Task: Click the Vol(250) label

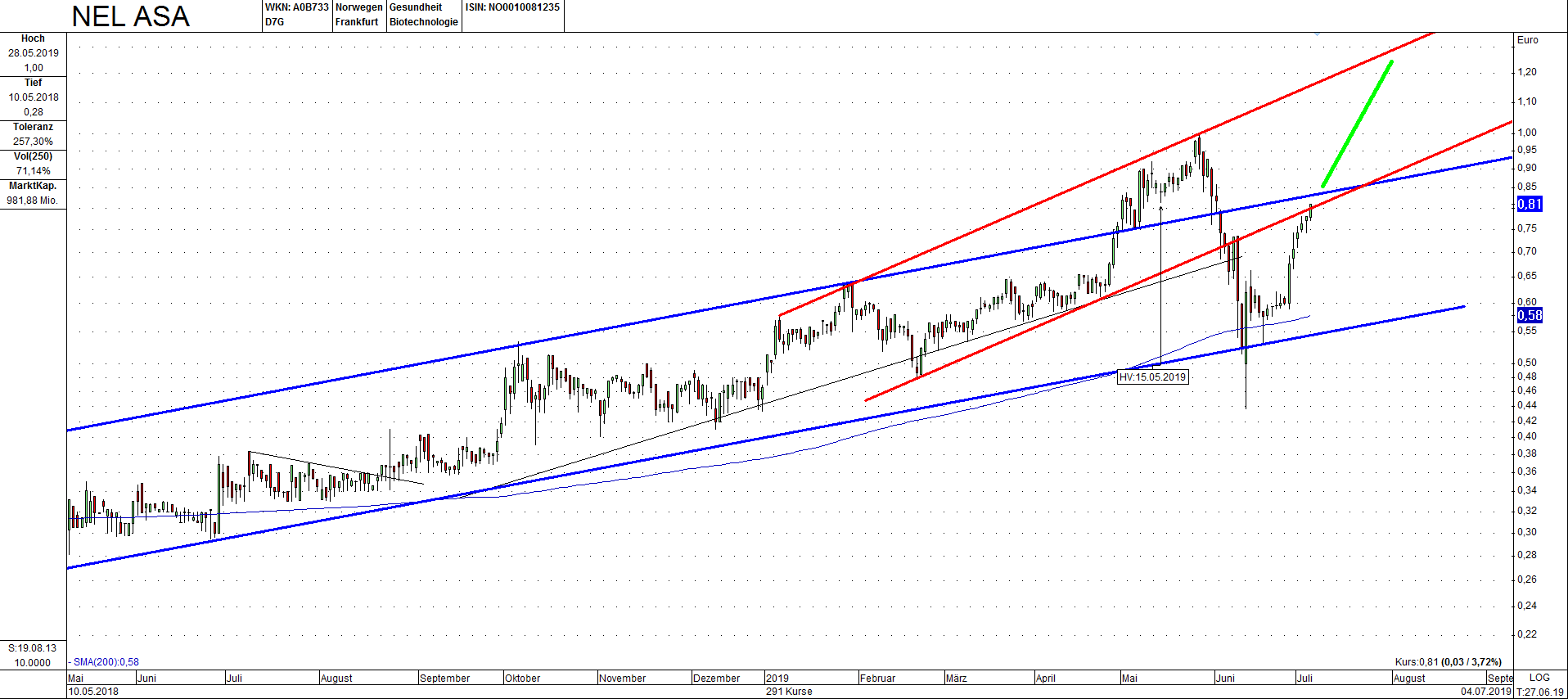Action: point(33,156)
